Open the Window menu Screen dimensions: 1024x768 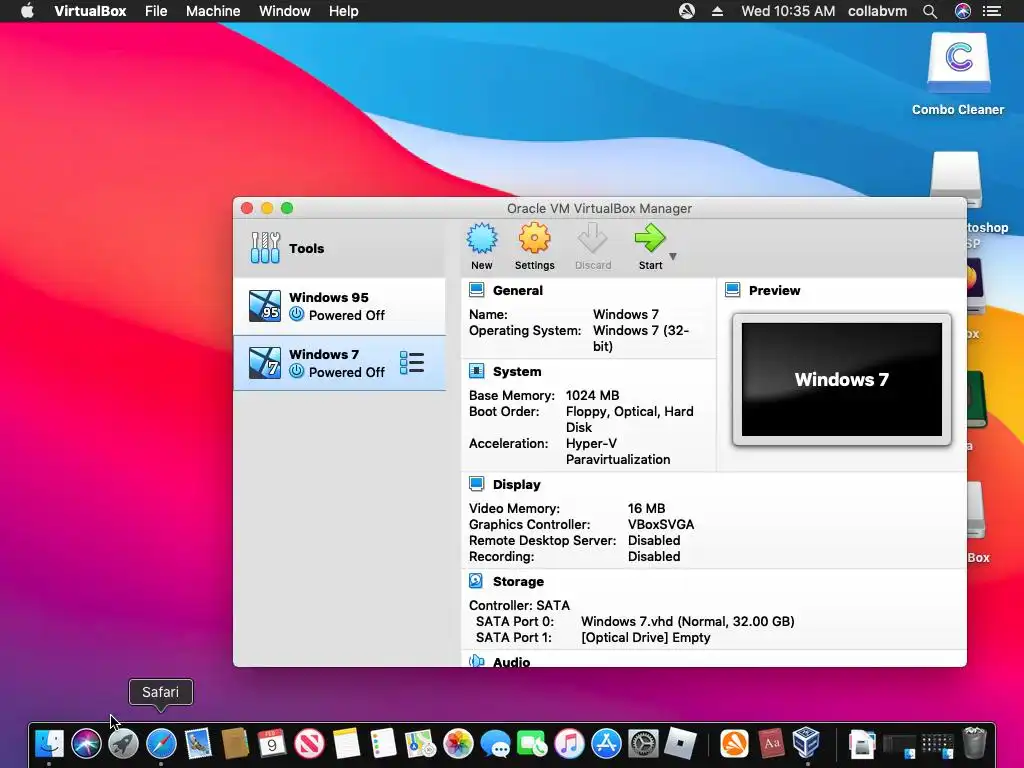pos(285,11)
